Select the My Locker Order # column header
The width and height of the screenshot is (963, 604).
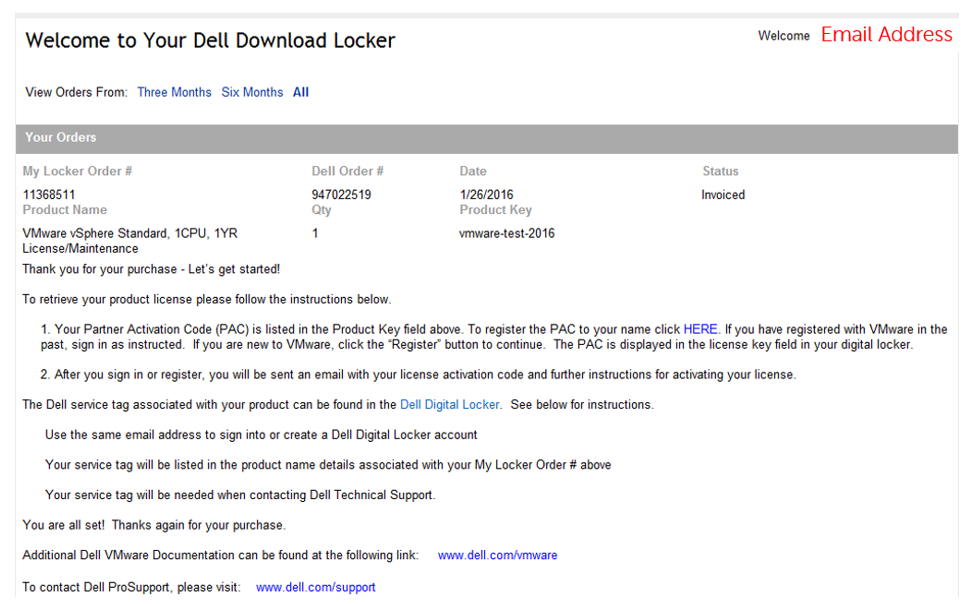77,170
